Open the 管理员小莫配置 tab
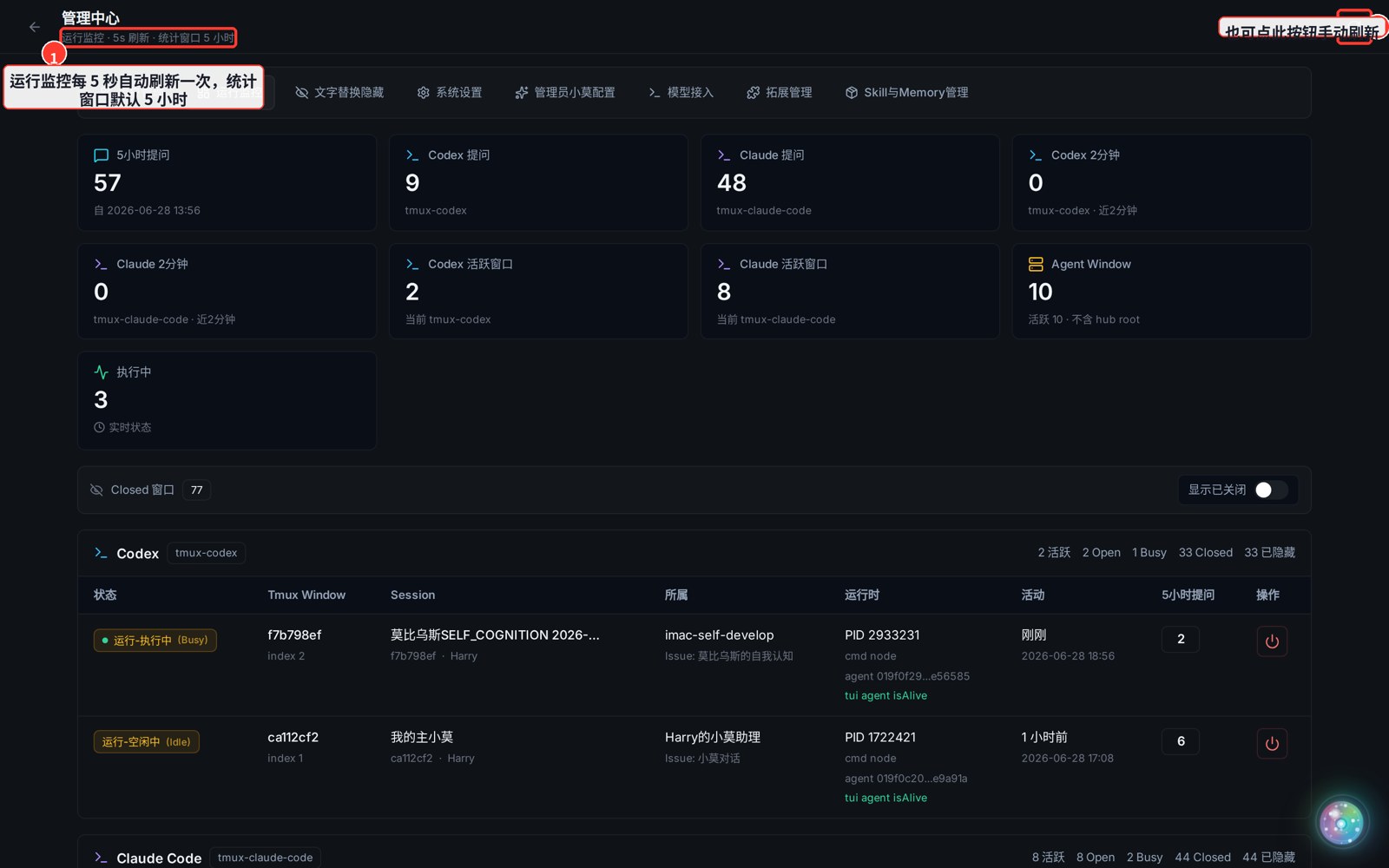1389x868 pixels. pyautogui.click(x=565, y=93)
